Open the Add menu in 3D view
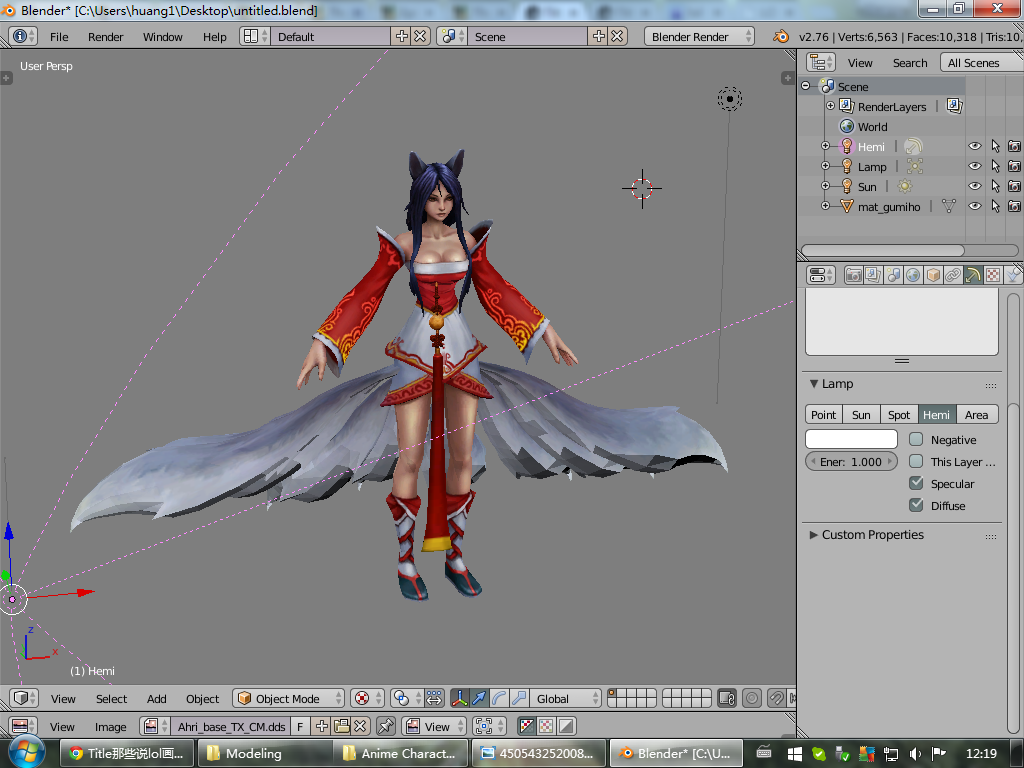The width and height of the screenshot is (1024, 768). click(157, 699)
